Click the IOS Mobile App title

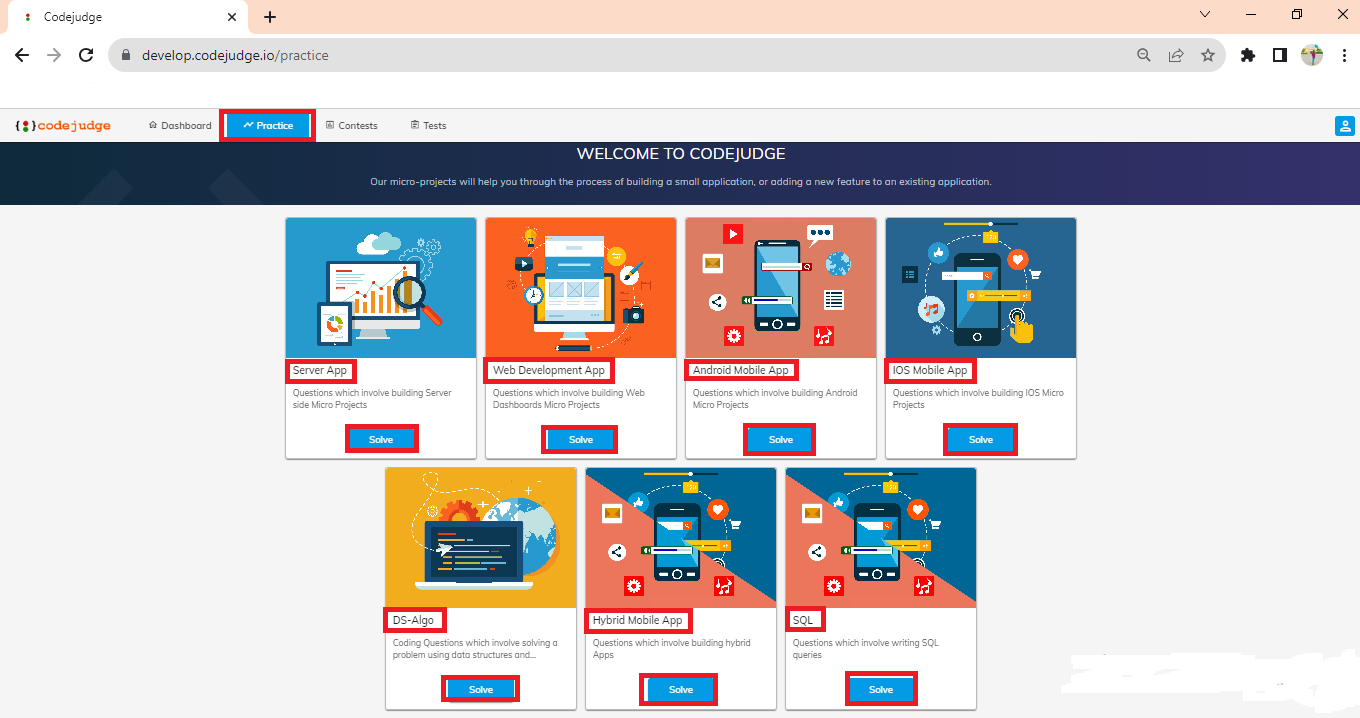[930, 370]
